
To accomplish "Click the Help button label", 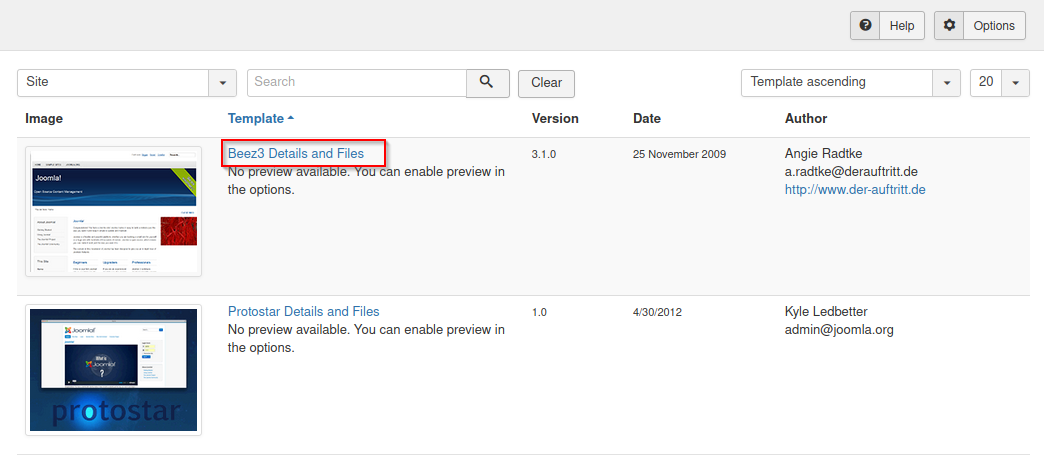I will (x=902, y=26).
